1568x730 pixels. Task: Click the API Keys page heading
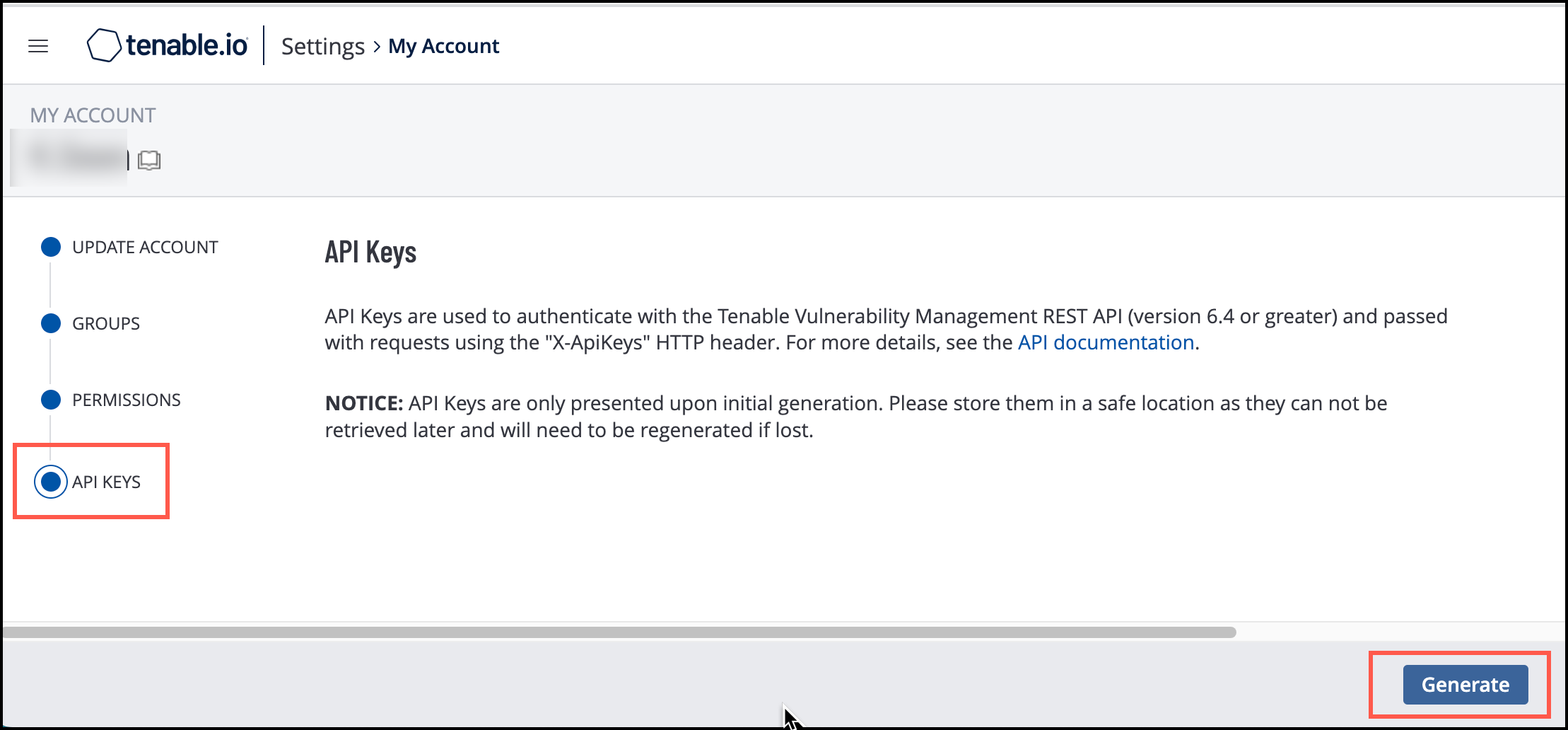point(370,253)
